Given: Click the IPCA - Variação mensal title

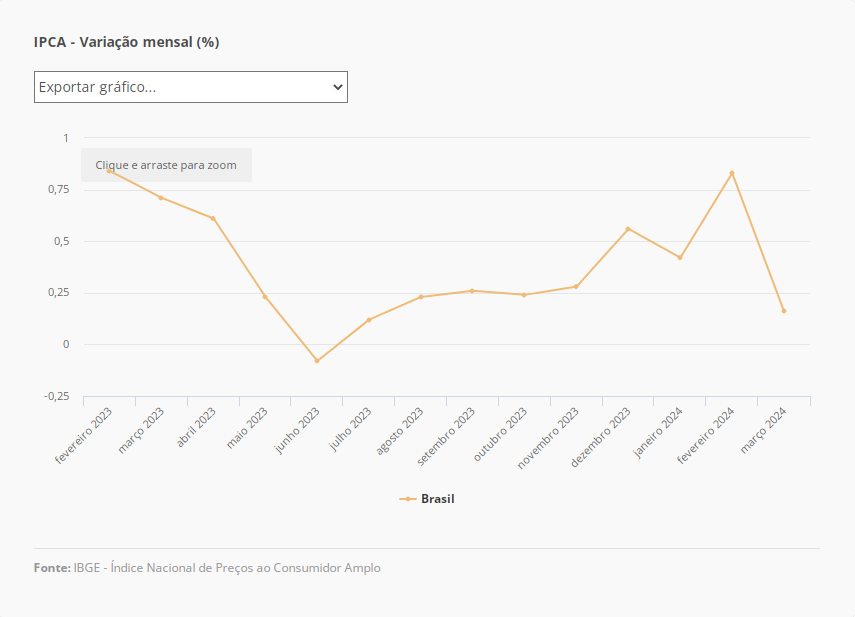Looking at the screenshot, I should pos(126,42).
